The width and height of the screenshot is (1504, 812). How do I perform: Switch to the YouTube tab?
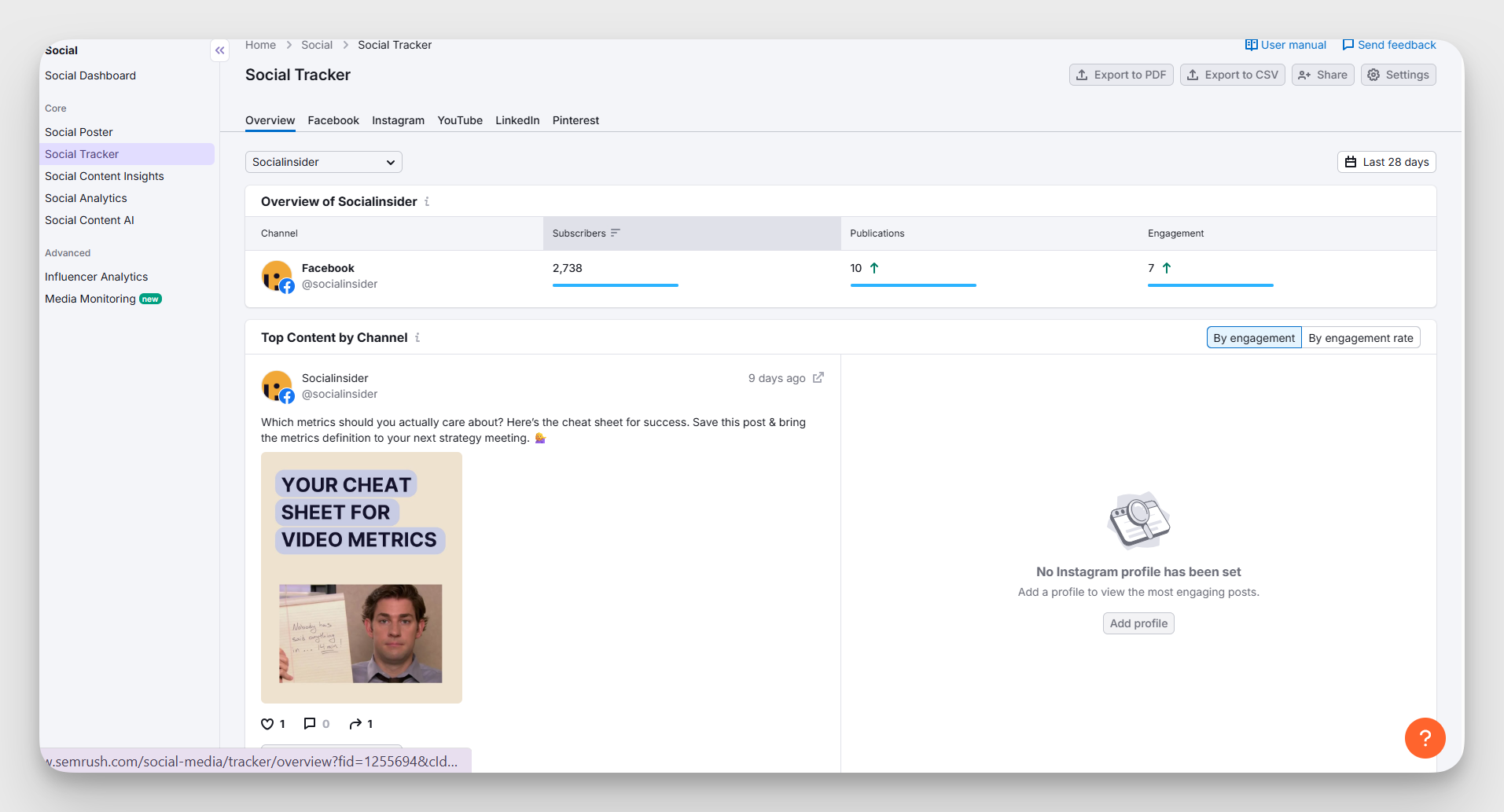460,120
